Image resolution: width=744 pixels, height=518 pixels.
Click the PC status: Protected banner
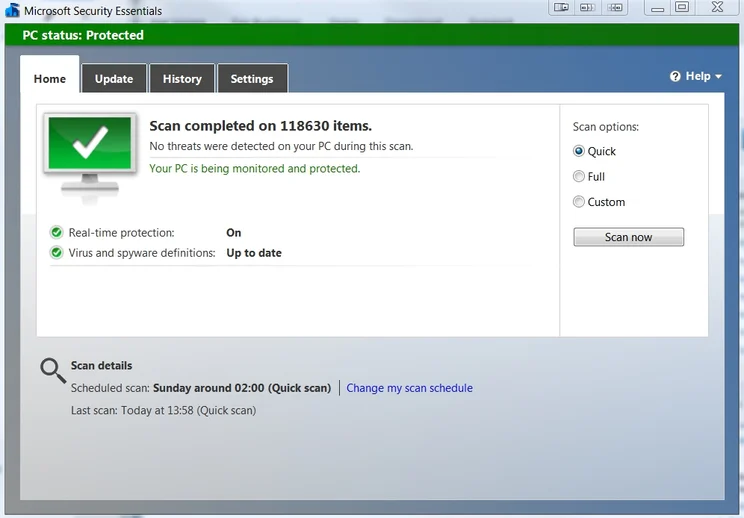(372, 35)
